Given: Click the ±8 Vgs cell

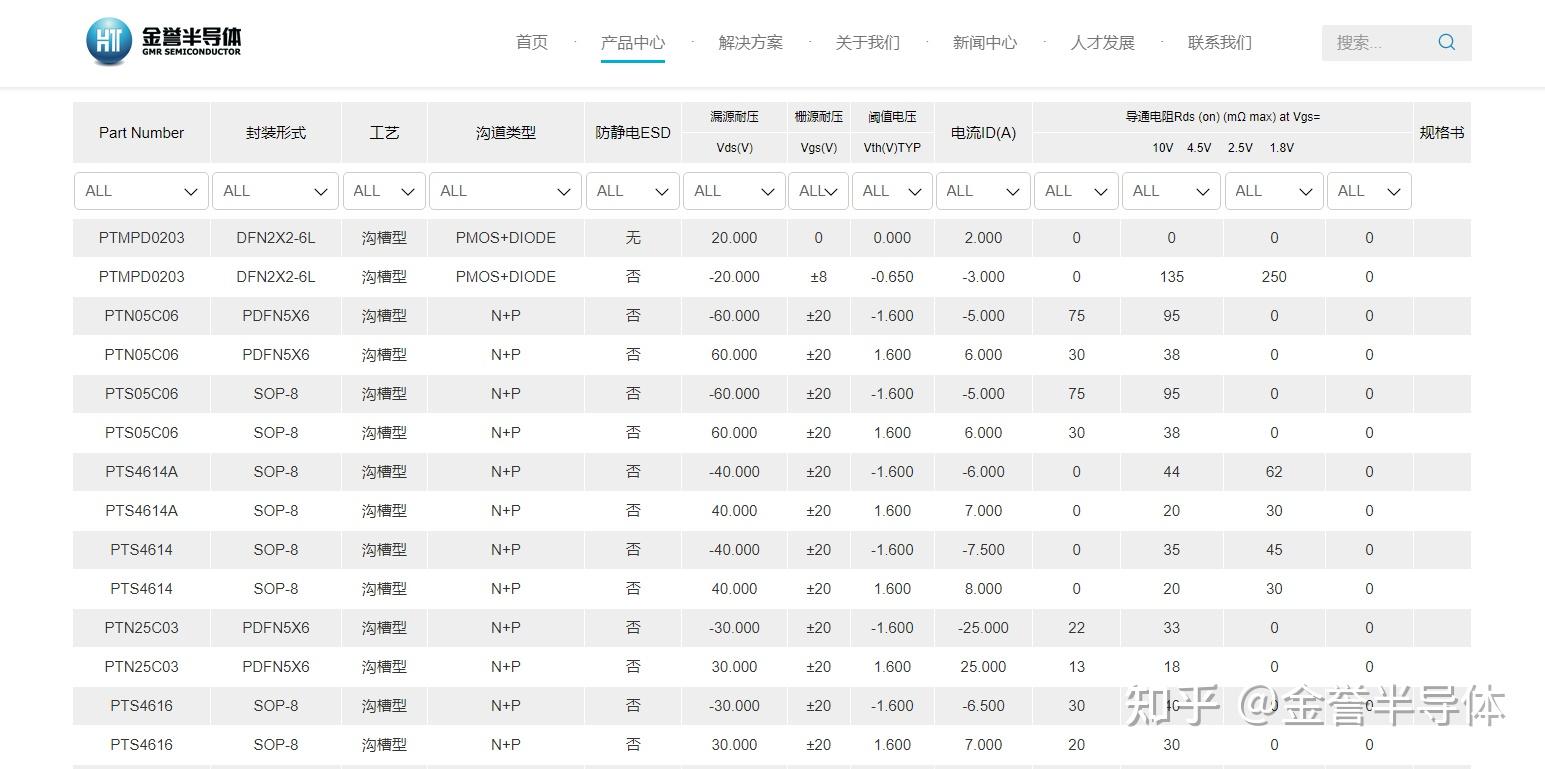Looking at the screenshot, I should [819, 277].
